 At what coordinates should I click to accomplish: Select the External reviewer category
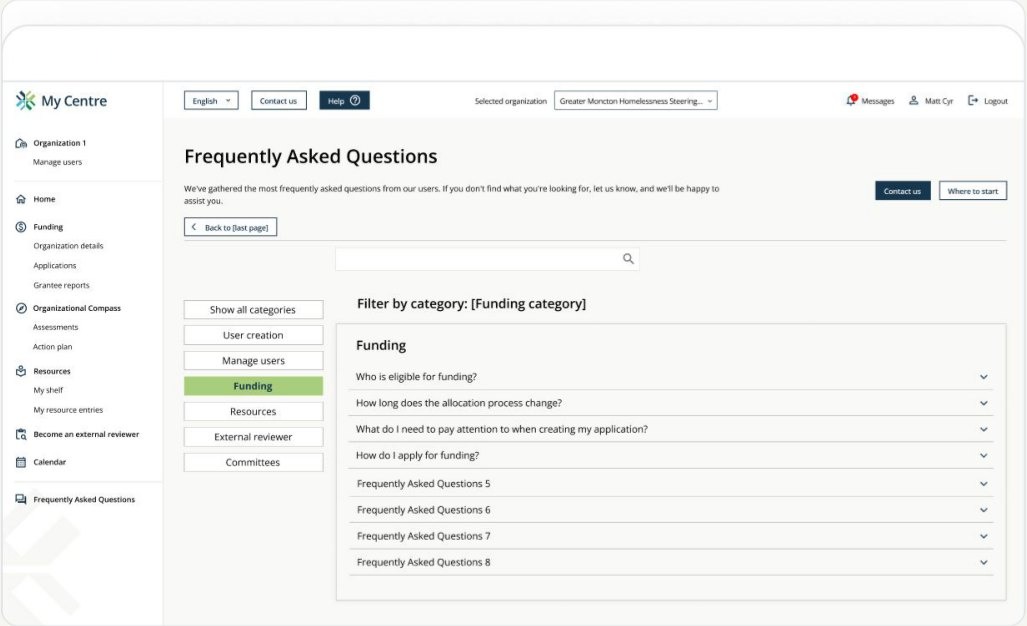[x=253, y=437]
